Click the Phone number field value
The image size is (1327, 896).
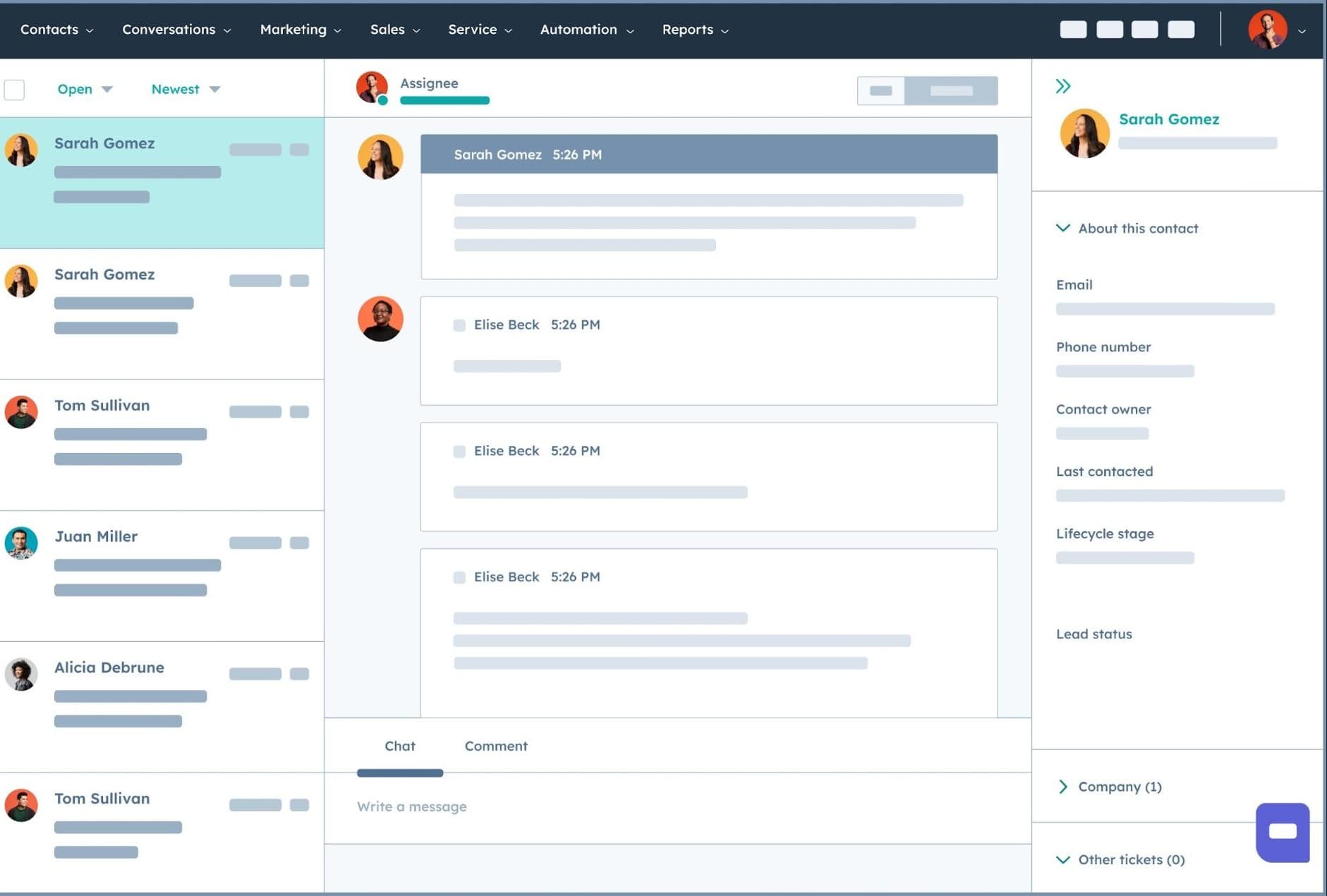click(x=1125, y=371)
